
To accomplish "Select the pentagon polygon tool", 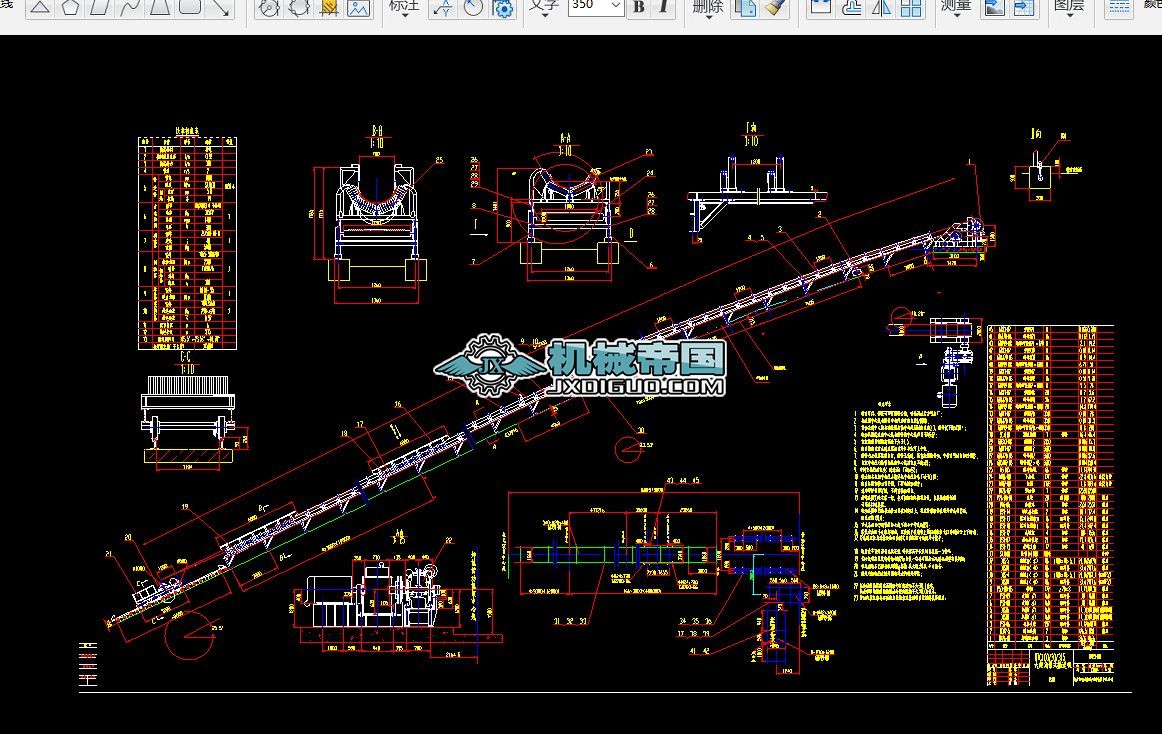I will click(70, 7).
